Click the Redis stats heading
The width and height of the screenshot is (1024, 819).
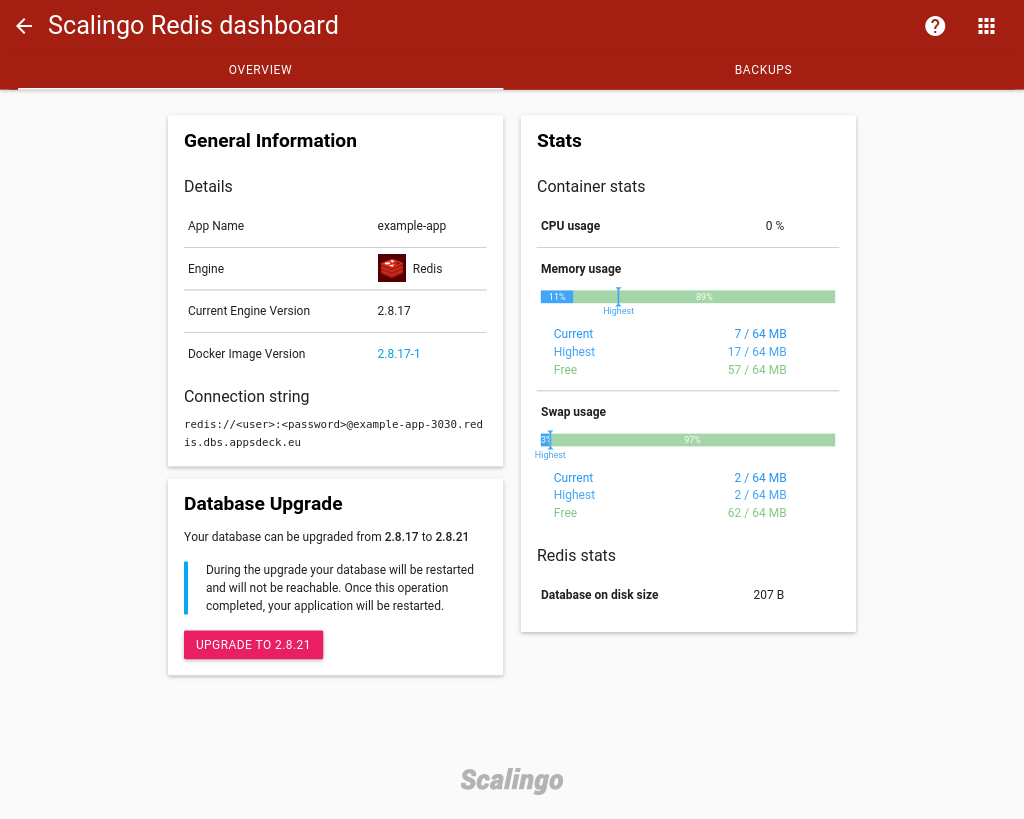pyautogui.click(x=576, y=555)
